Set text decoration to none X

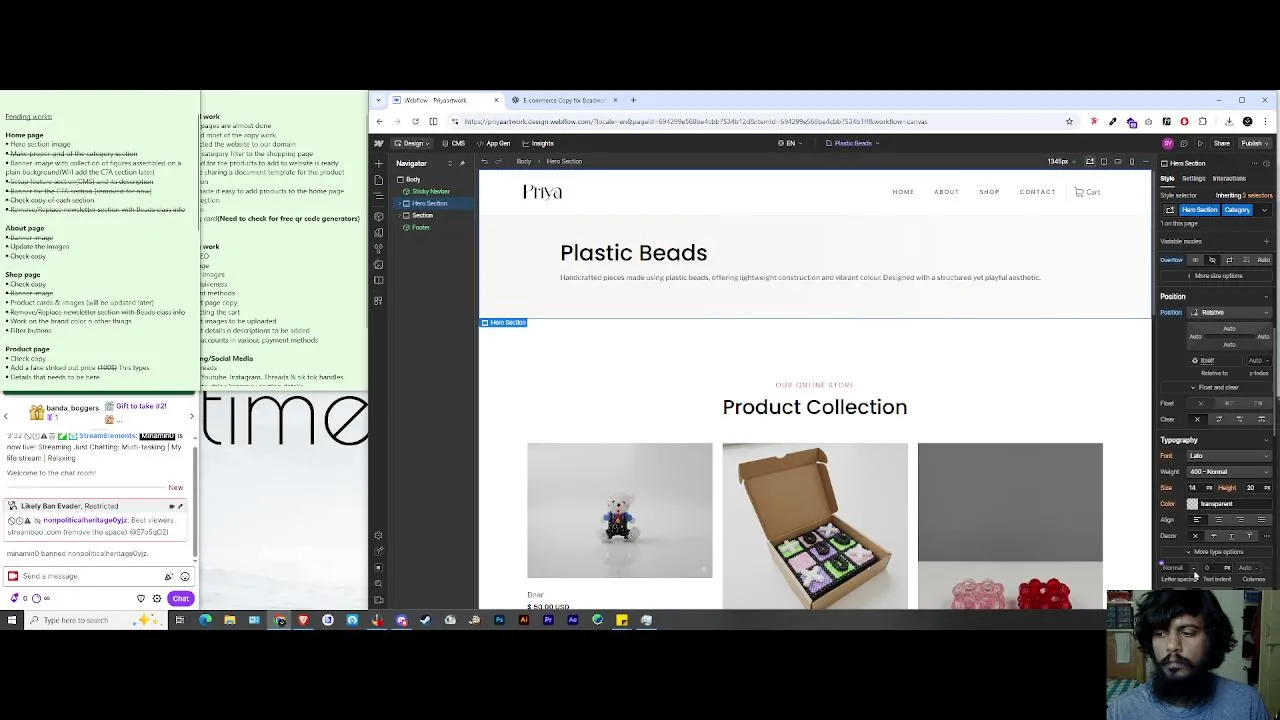click(x=1195, y=536)
